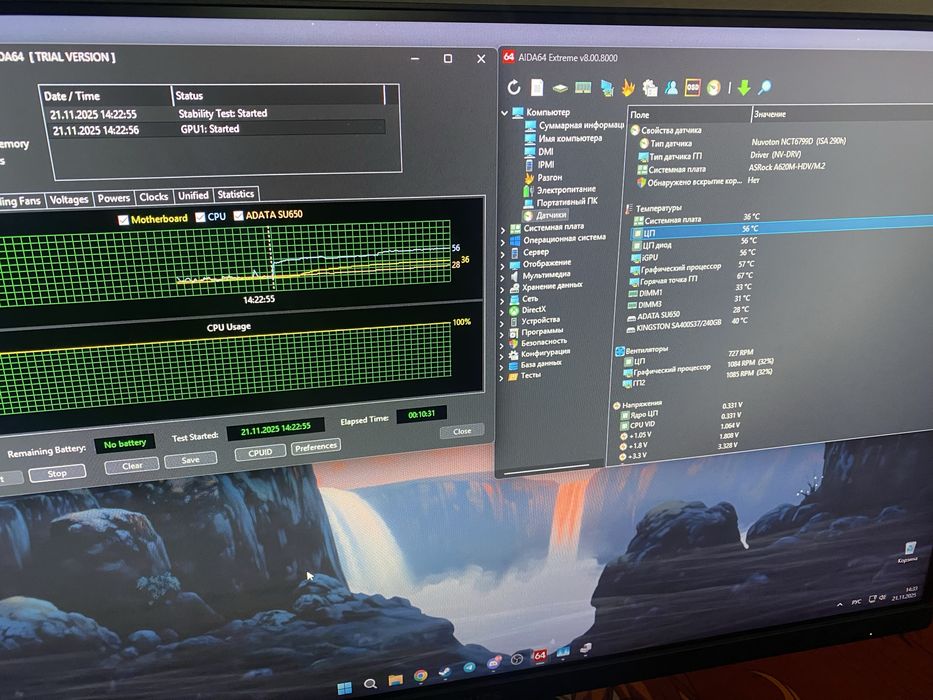933x700 pixels.
Task: Select the 'Stability Test: Started' log row
Action: point(217,114)
